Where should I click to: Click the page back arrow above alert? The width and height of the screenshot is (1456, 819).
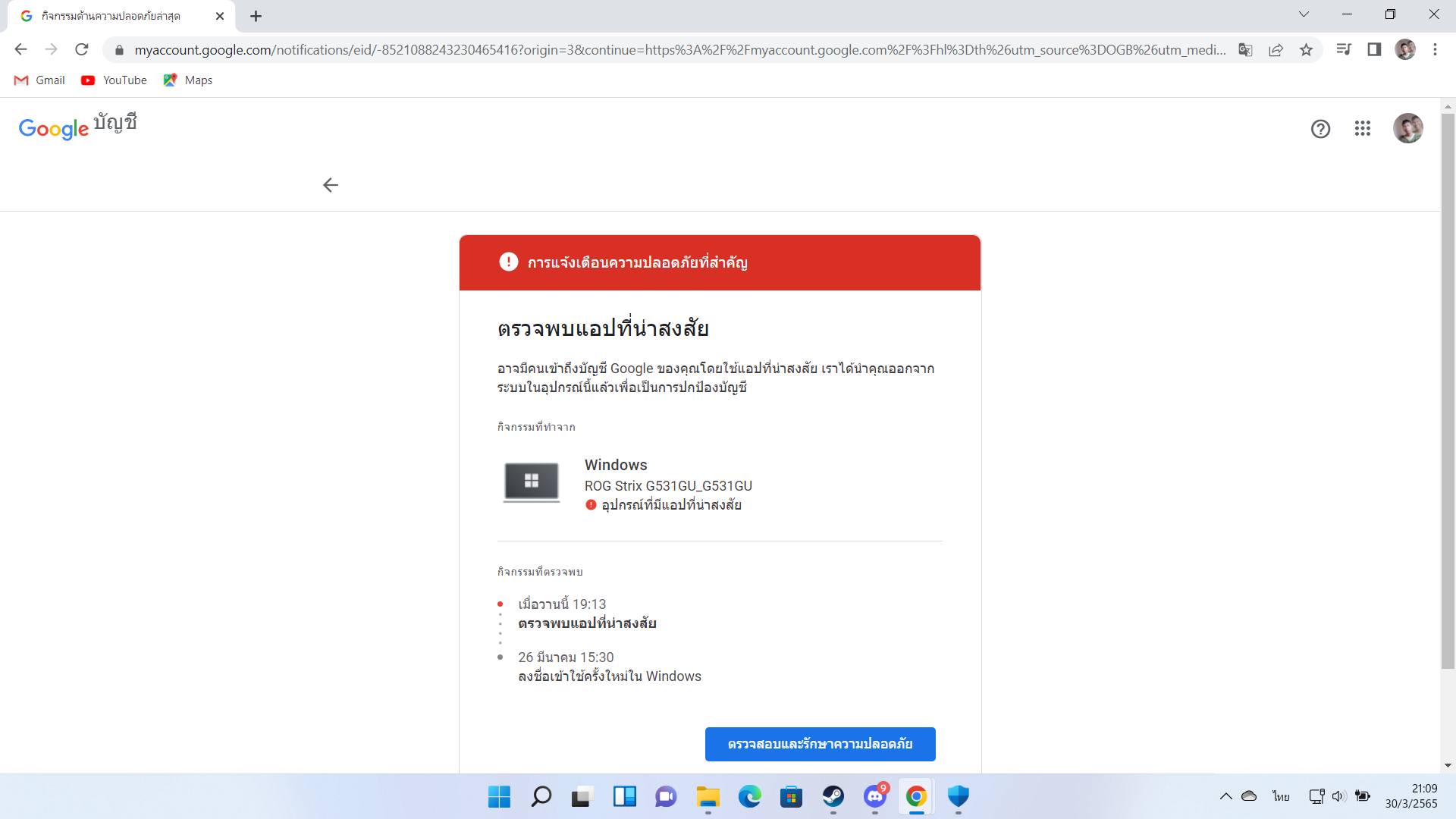[331, 185]
